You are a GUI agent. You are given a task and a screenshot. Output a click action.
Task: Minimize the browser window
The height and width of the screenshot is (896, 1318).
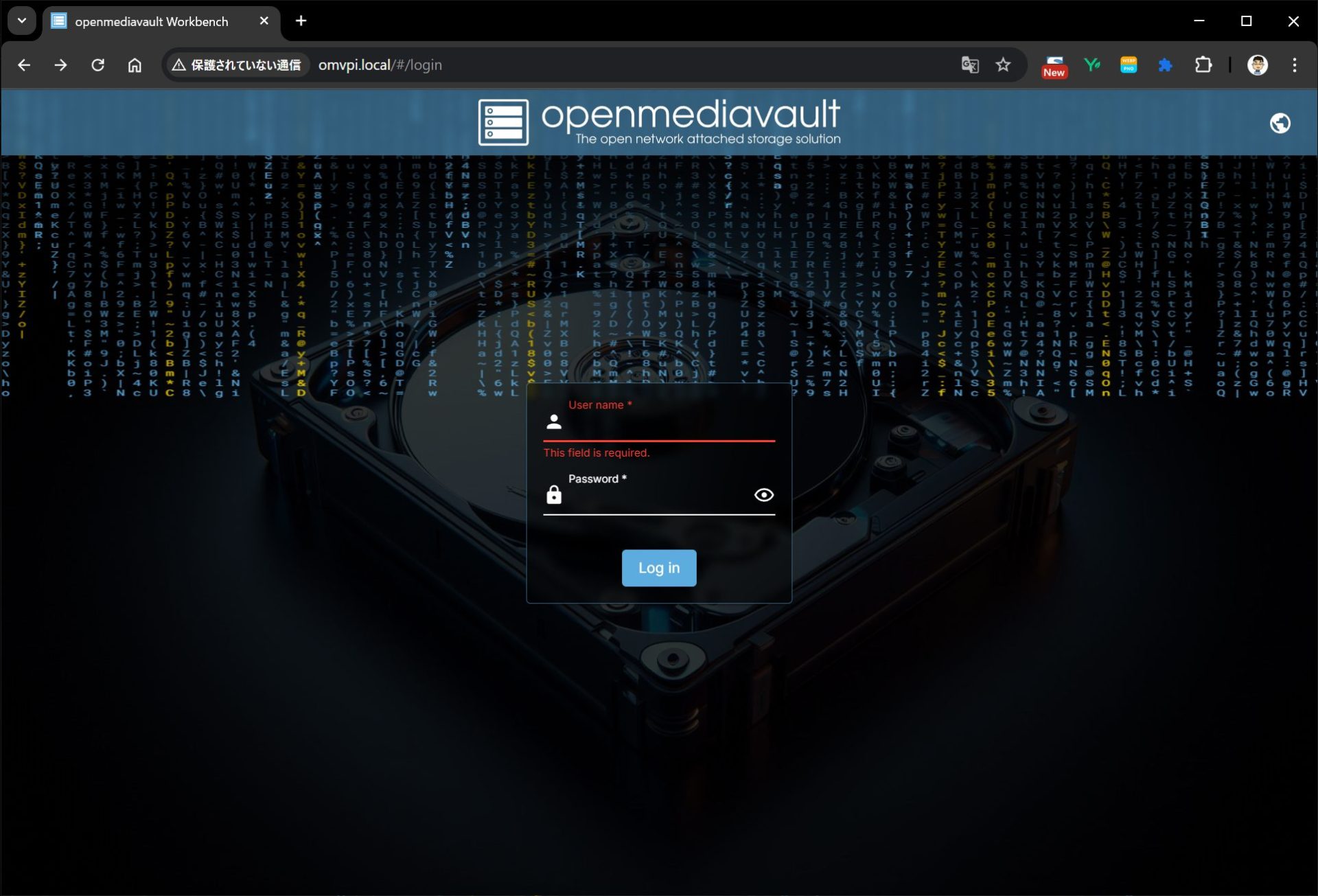coord(1199,21)
